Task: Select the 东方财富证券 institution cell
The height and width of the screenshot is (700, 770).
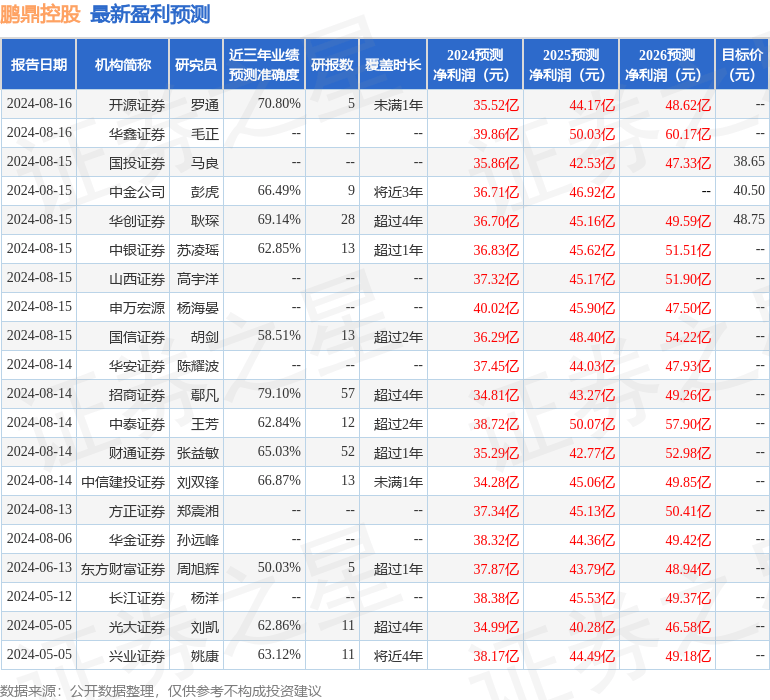Action: point(123,568)
